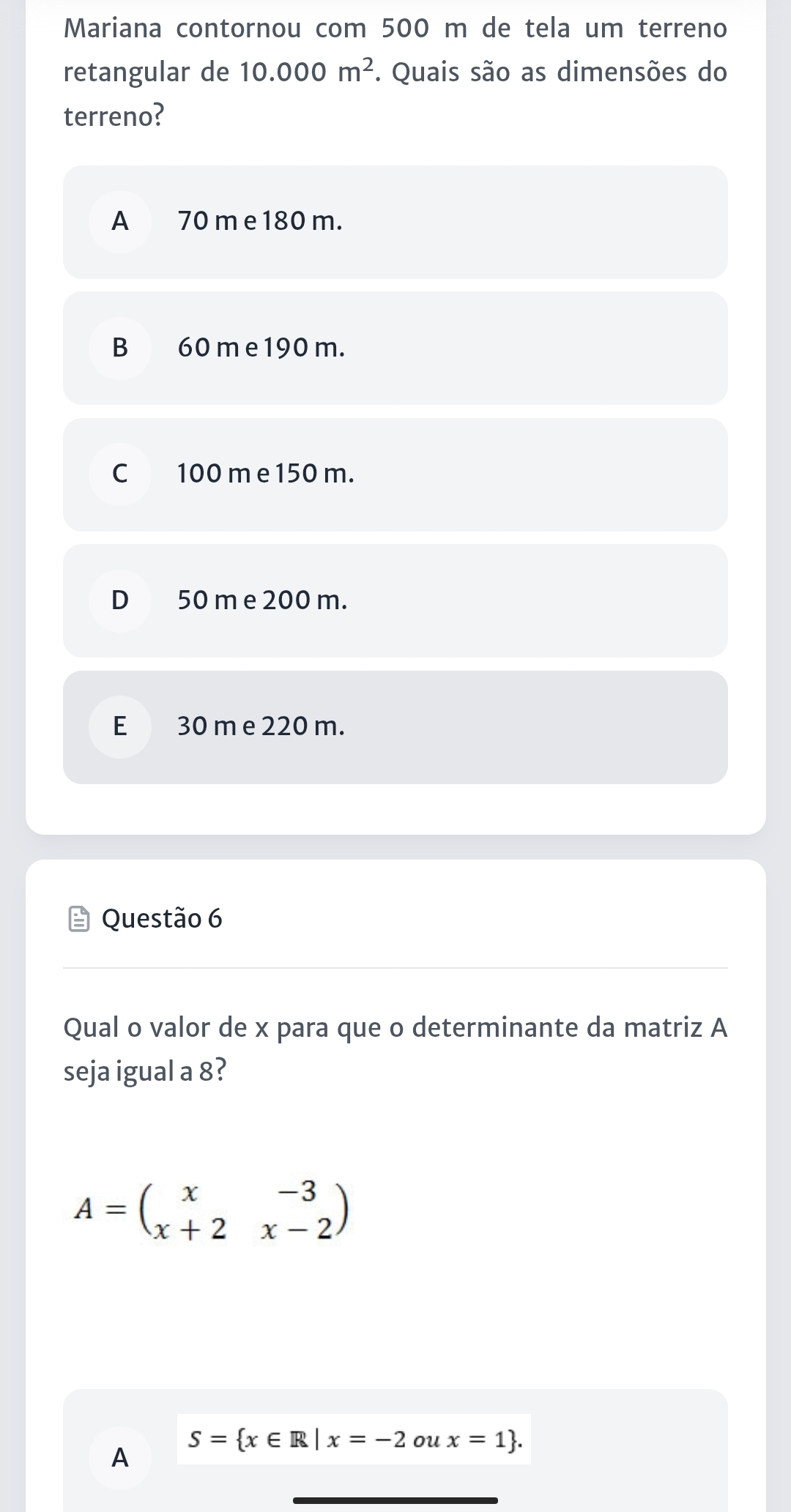Click the letter C circle icon
This screenshot has height=1512, width=791.
[x=120, y=474]
